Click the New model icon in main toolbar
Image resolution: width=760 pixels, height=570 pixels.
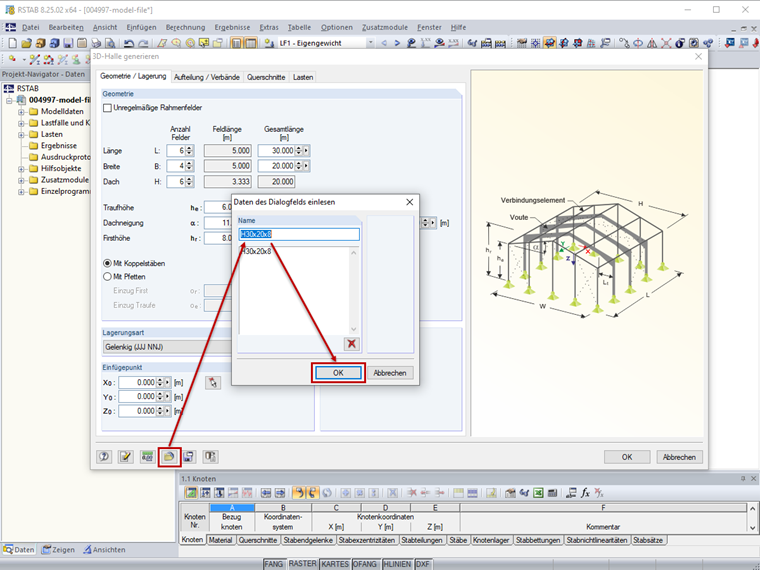tap(12, 43)
